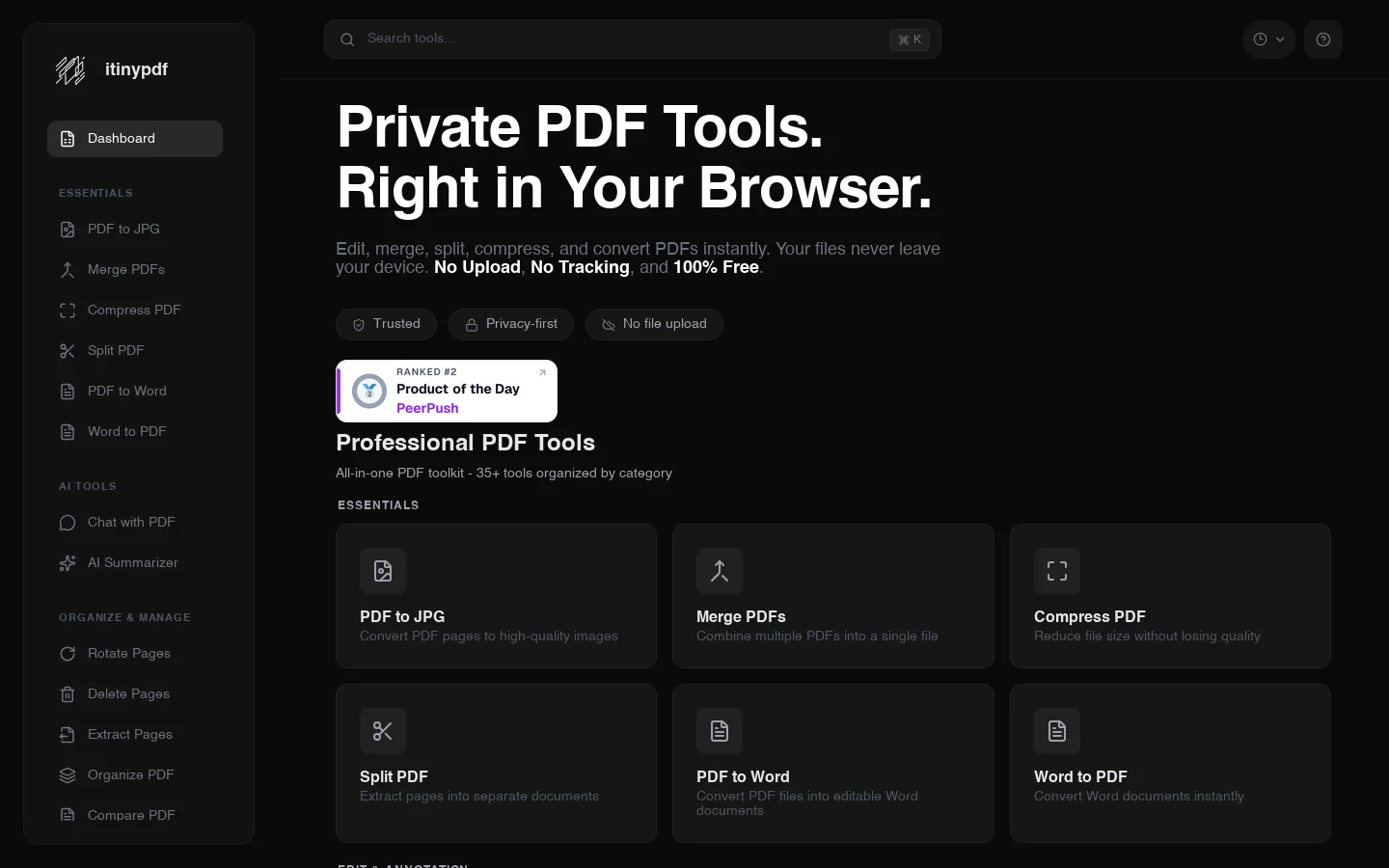Click the Word to PDF card document icon
1389x868 pixels.
(x=1057, y=731)
